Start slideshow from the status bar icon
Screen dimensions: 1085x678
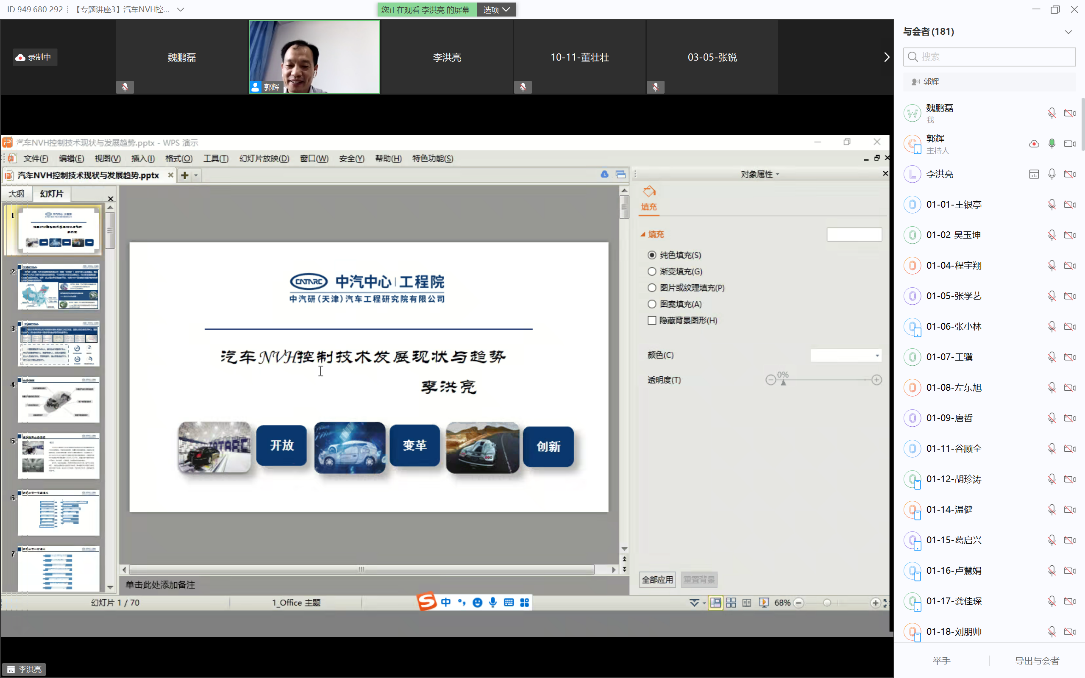click(764, 603)
